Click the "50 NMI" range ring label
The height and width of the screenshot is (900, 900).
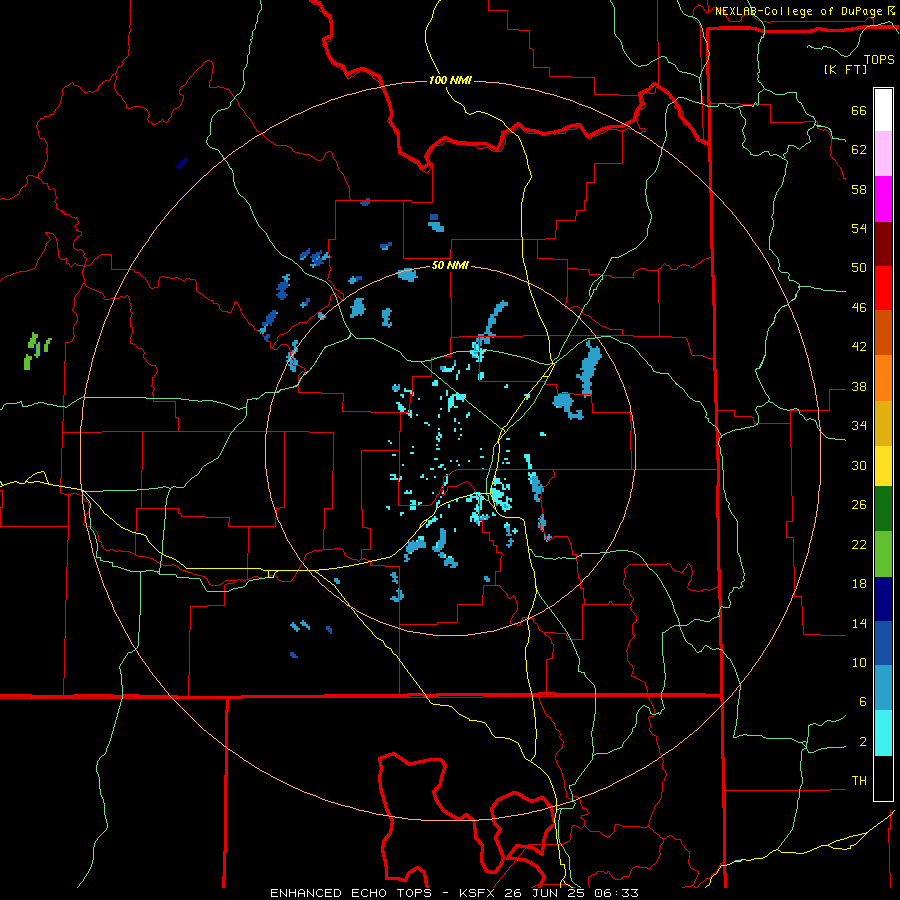(450, 265)
